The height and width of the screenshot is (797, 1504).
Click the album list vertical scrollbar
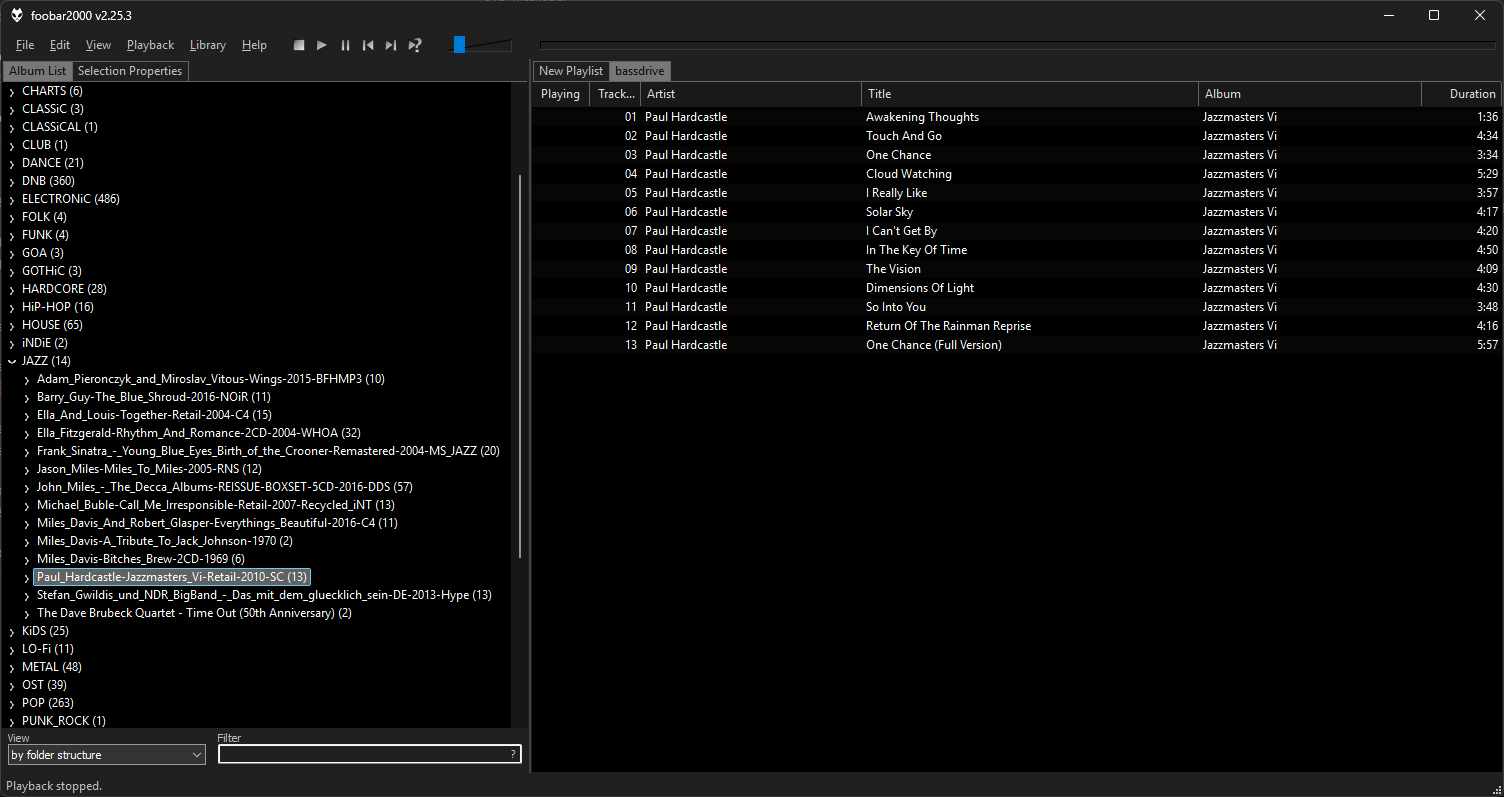coord(519,365)
